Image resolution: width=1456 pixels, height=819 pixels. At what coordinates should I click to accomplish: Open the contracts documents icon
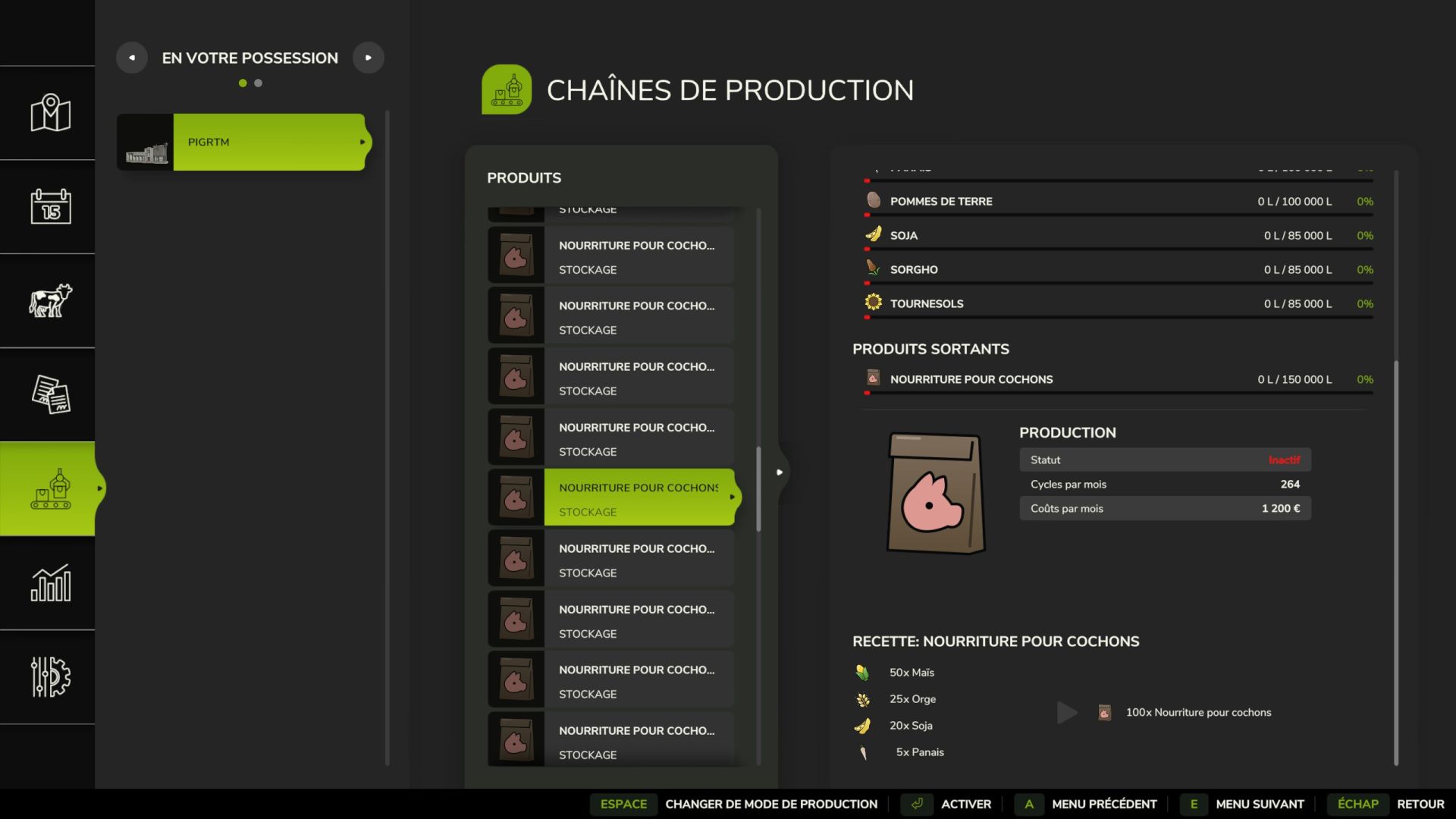click(50, 394)
